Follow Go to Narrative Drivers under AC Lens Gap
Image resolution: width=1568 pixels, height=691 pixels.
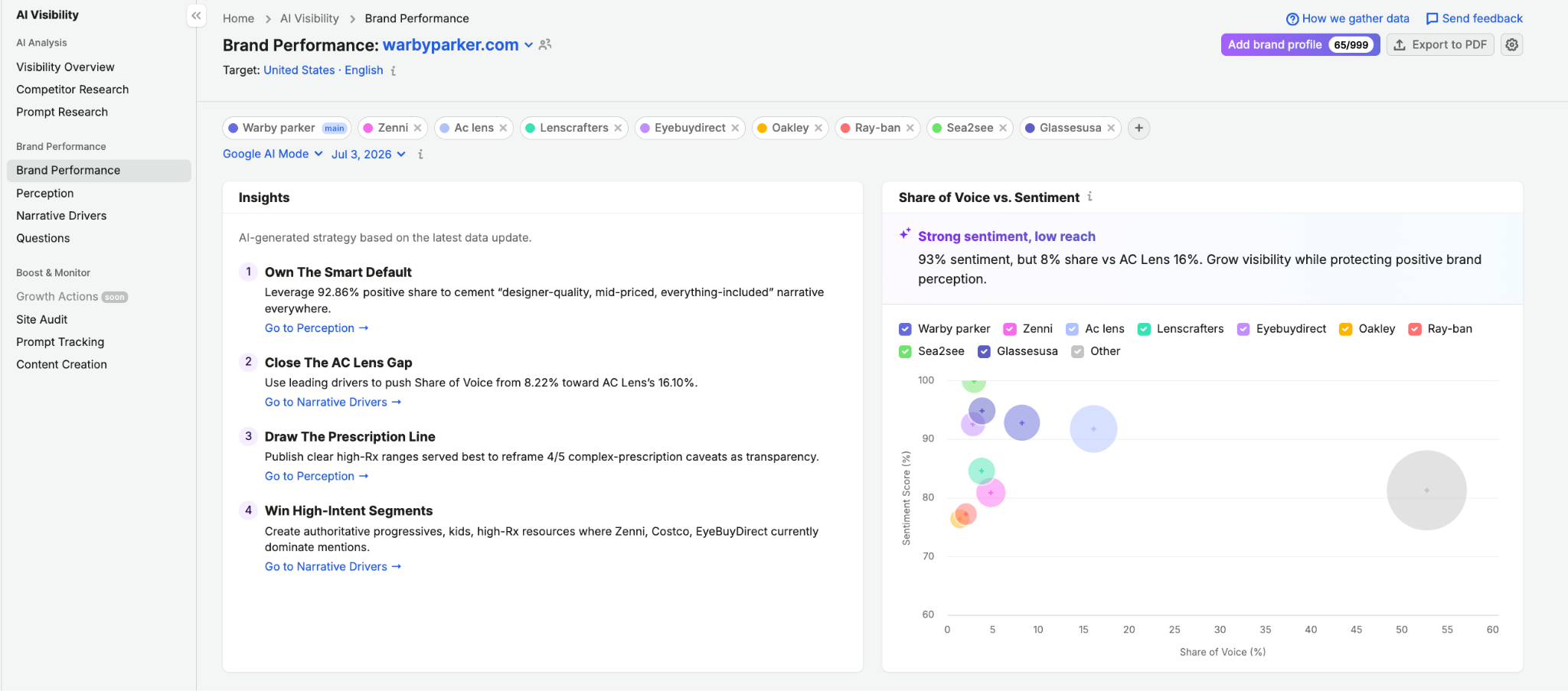point(333,403)
